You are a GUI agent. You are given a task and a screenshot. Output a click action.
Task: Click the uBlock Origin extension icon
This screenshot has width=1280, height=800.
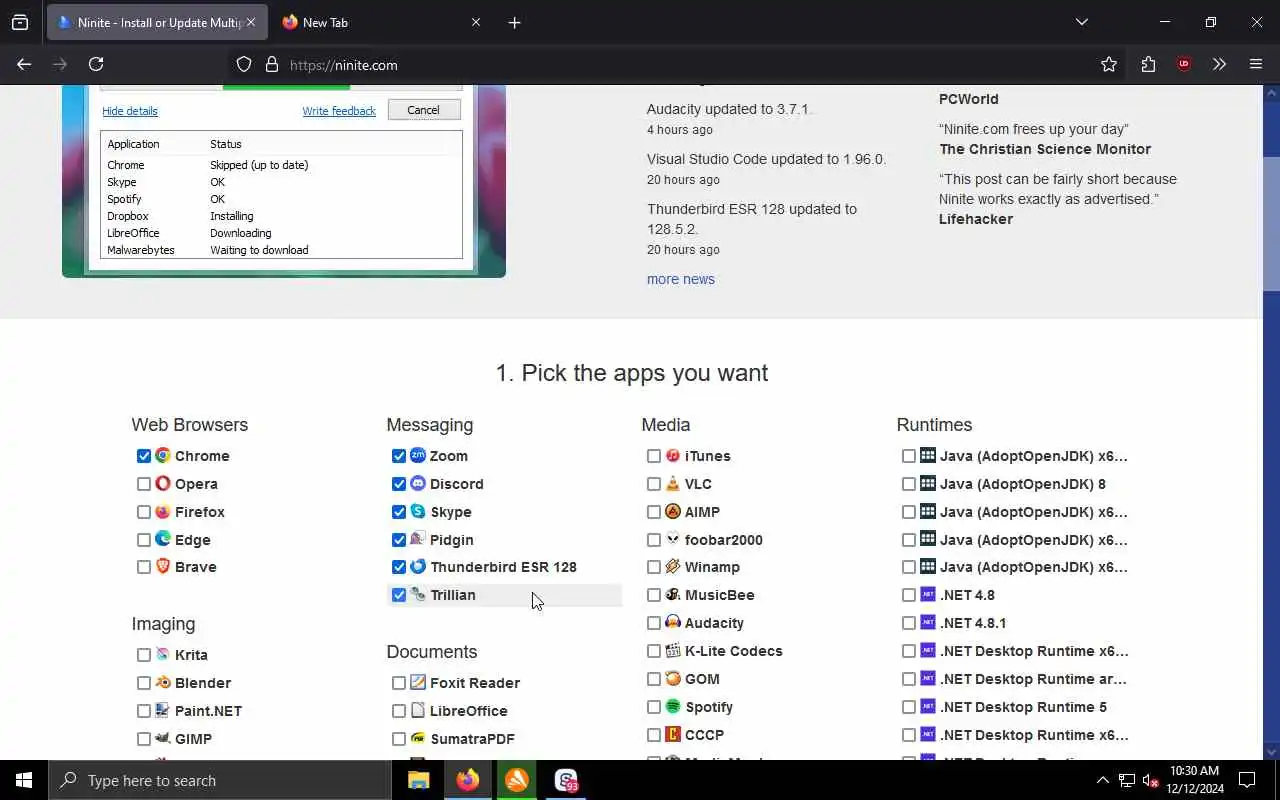pos(1184,64)
